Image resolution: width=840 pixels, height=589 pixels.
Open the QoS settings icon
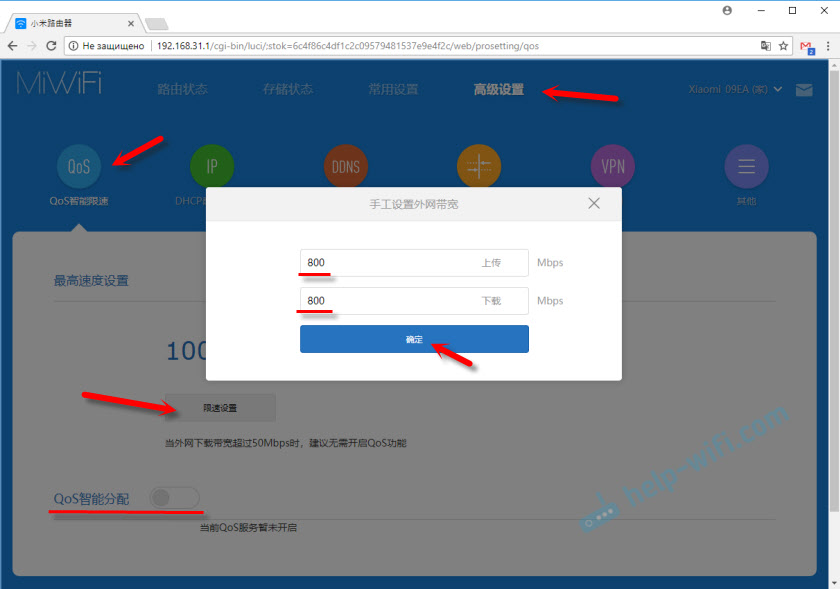(79, 166)
